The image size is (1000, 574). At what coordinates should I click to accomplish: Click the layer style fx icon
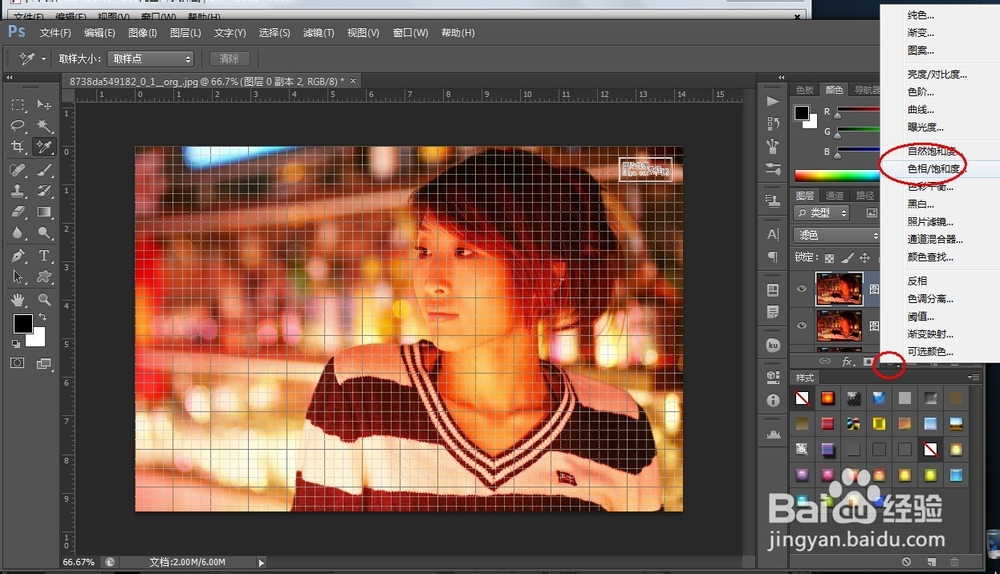[847, 362]
